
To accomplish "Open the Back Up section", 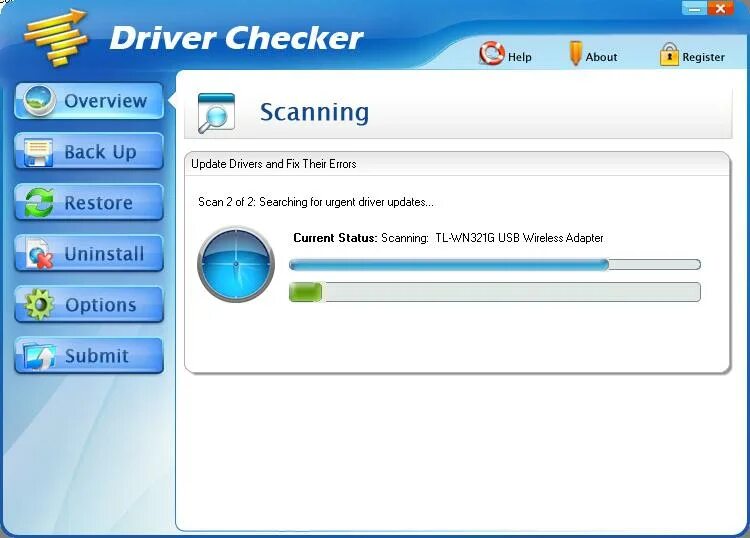I will (x=89, y=152).
